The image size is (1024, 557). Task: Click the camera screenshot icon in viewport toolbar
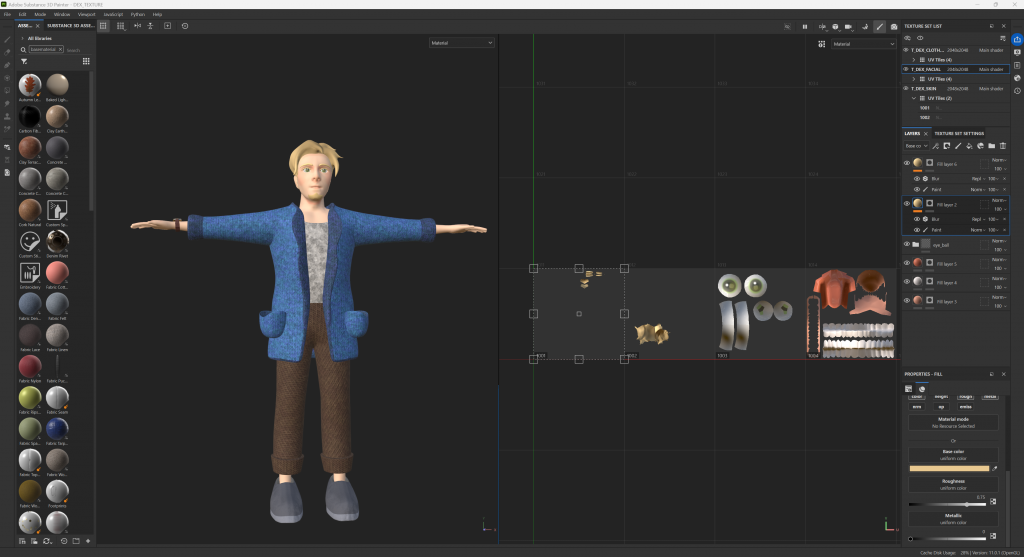click(893, 26)
